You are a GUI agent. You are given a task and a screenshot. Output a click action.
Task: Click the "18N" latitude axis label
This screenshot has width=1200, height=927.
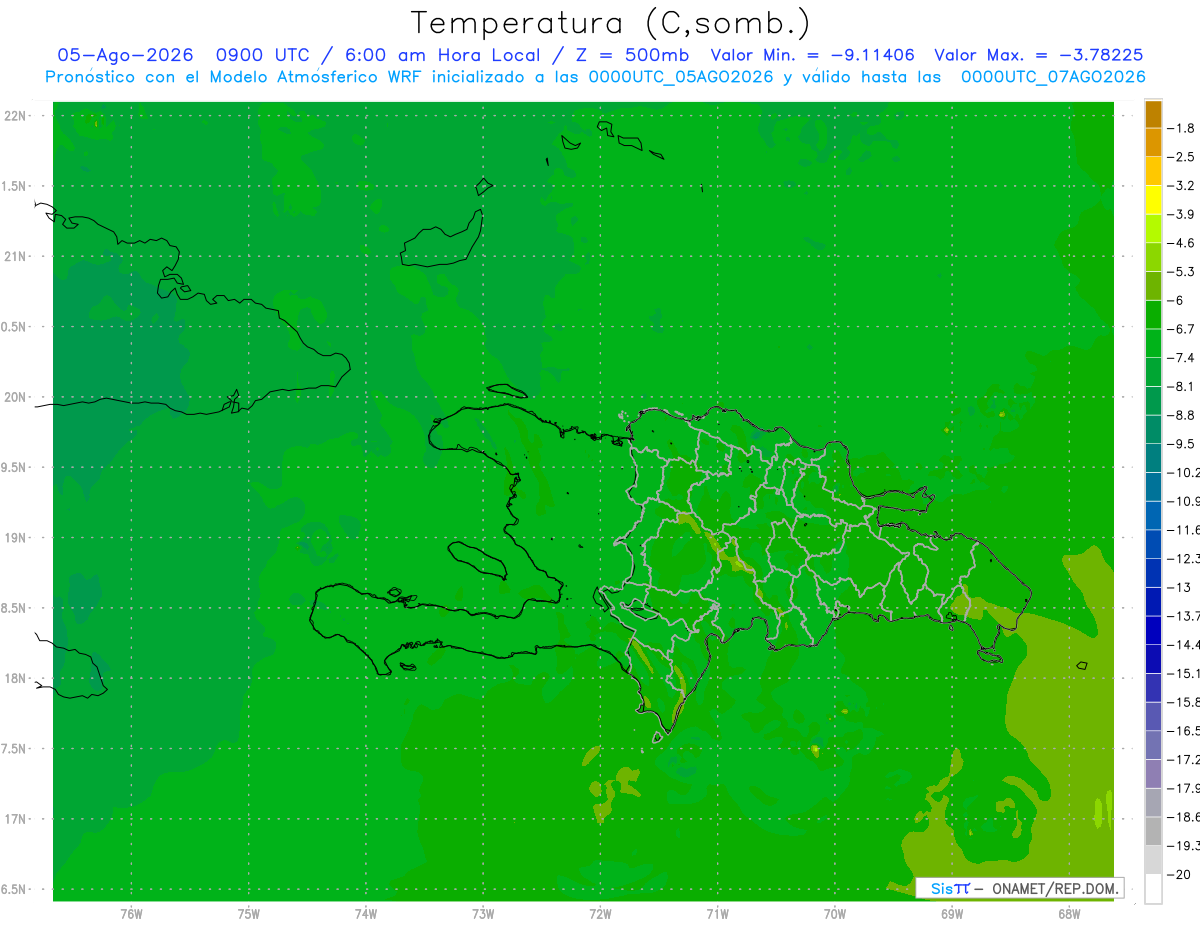[x=17, y=678]
